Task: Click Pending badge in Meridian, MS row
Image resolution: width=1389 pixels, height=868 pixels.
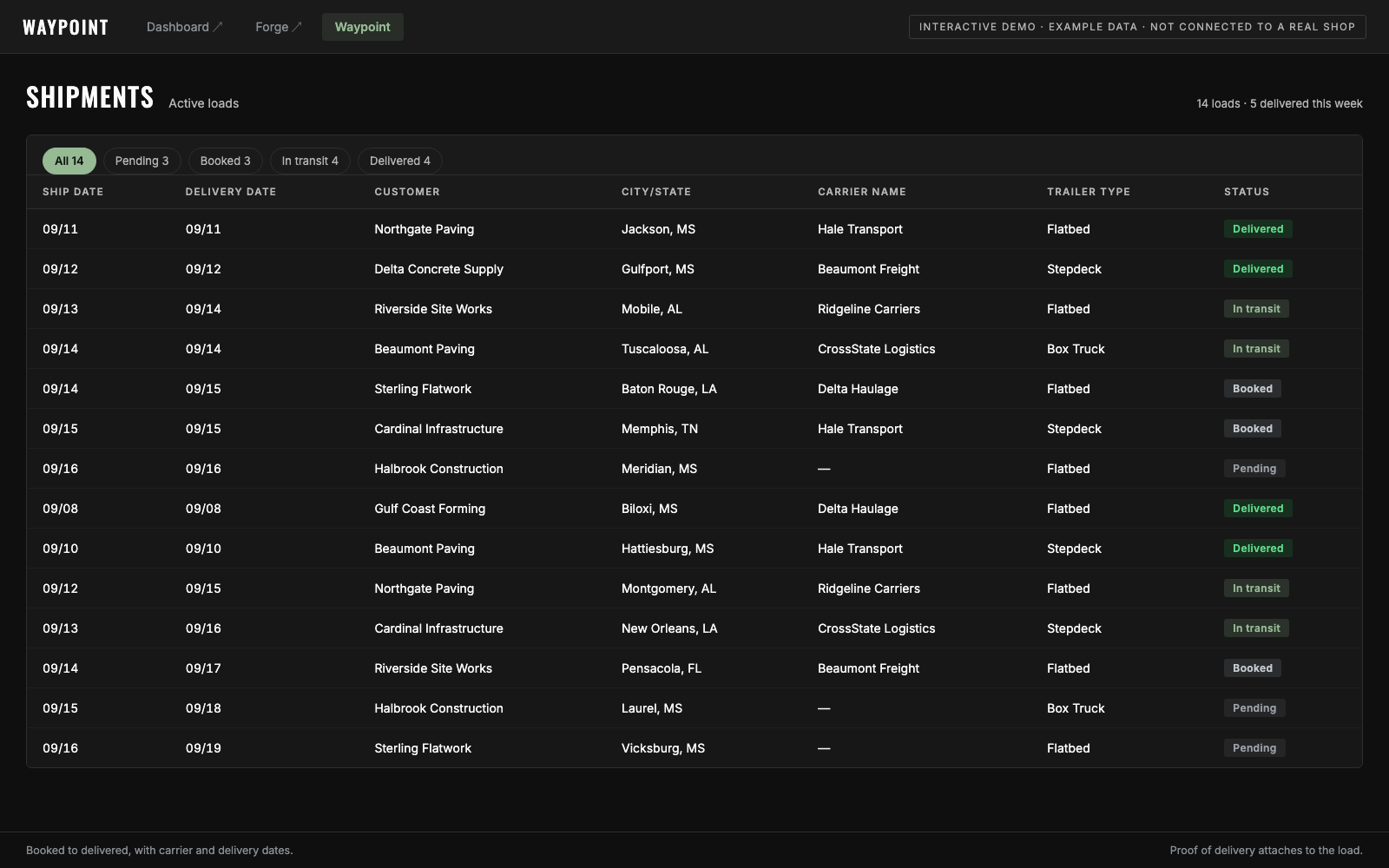Action: pos(1254,469)
